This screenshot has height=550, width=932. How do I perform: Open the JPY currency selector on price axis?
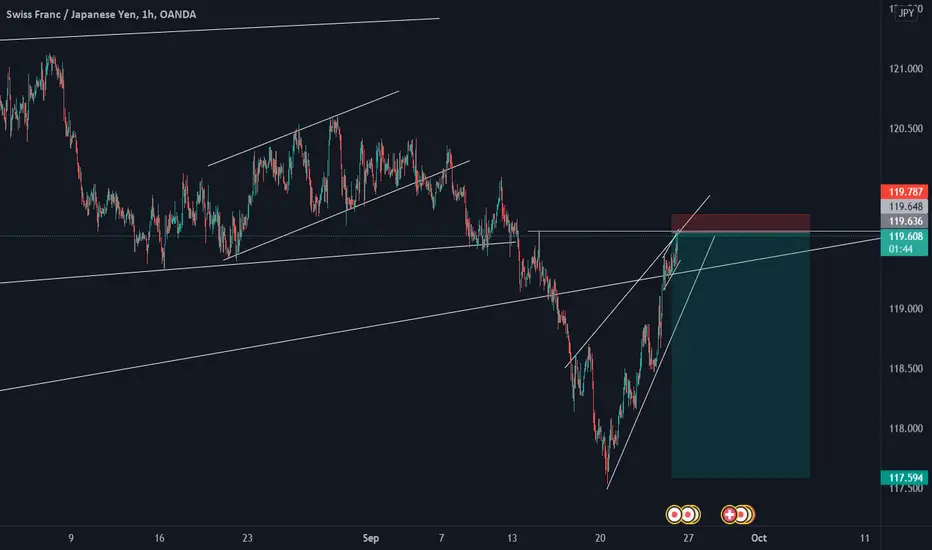pos(906,13)
